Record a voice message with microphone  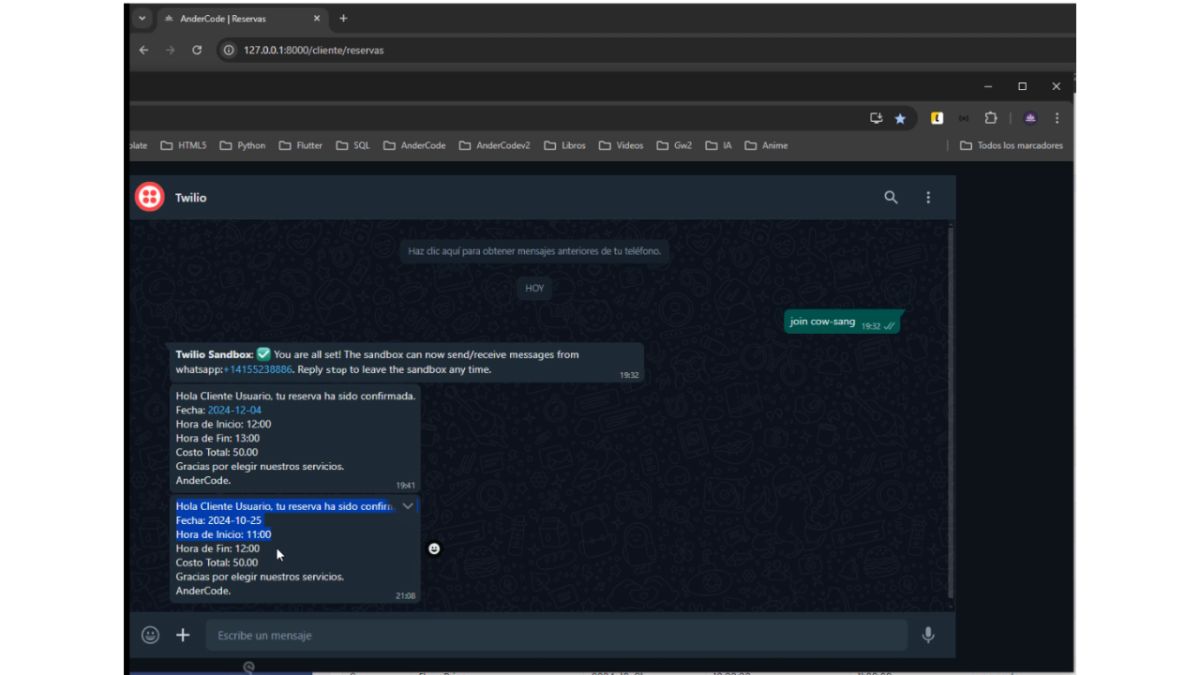(x=928, y=635)
